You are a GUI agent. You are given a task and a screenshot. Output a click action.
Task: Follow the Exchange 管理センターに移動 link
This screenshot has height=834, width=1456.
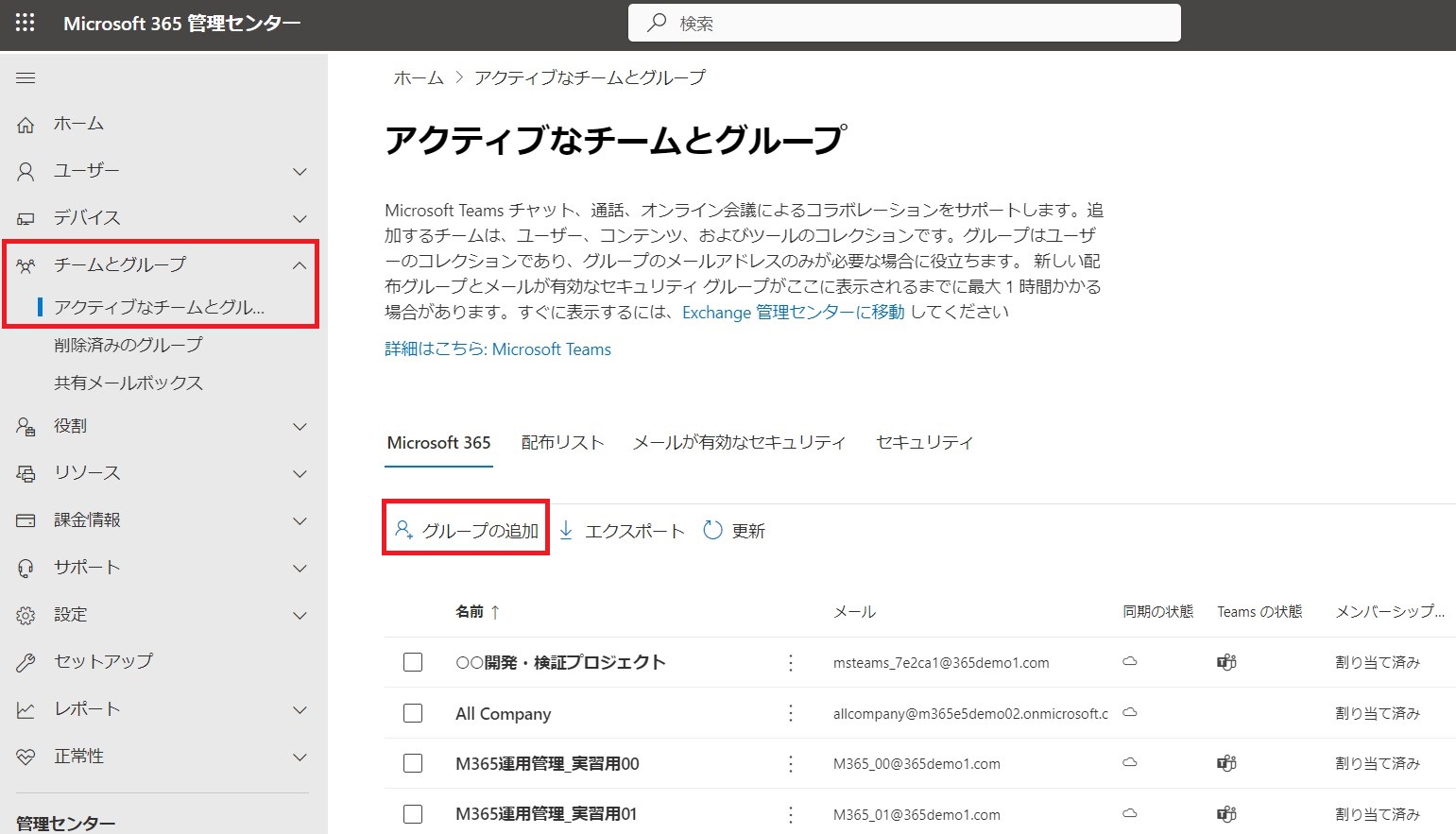(x=793, y=312)
